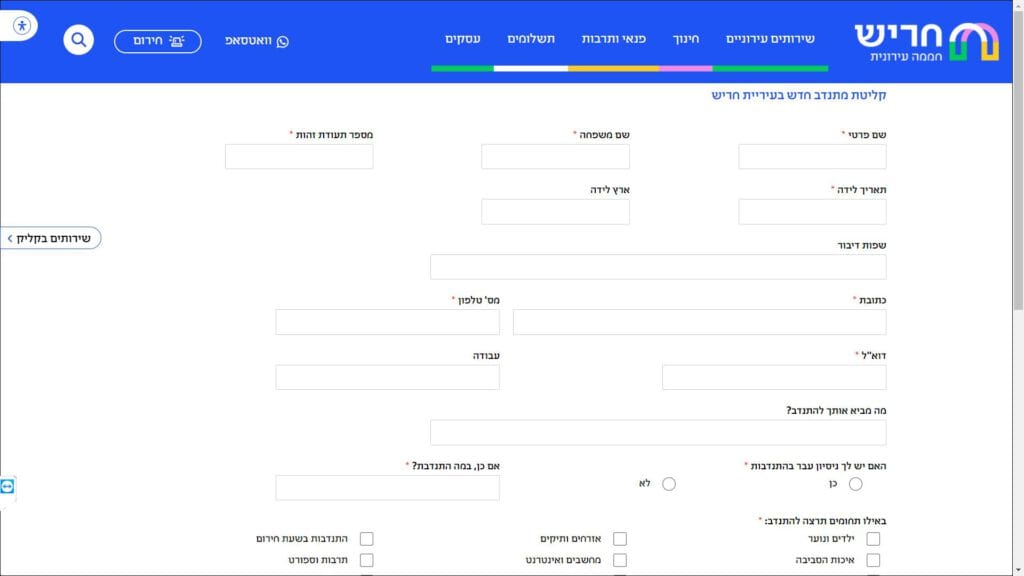Check the ילדים ונוער checkbox
Screen dimensions: 1024x576
pyautogui.click(x=873, y=539)
